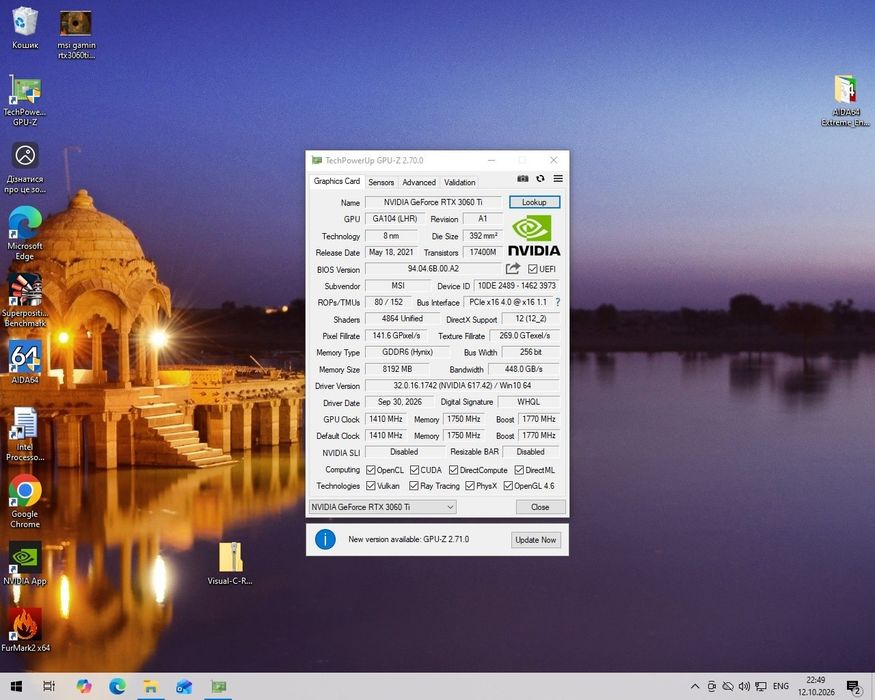Toggle the UEFI checkbox
The height and width of the screenshot is (700, 875).
click(532, 269)
